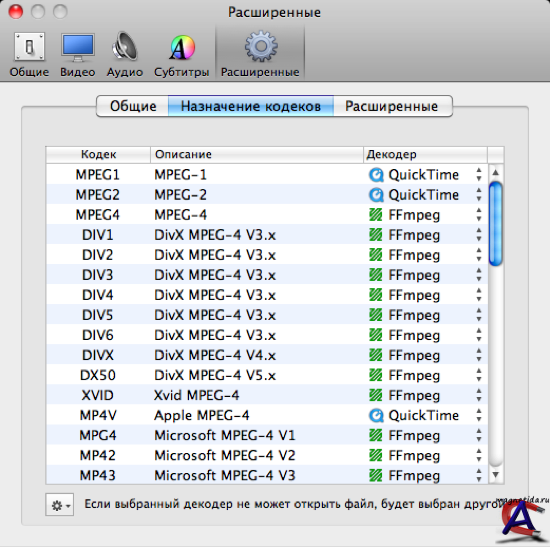The width and height of the screenshot is (550, 547).
Task: Choose decoder for MP4V codec
Action: (425, 415)
